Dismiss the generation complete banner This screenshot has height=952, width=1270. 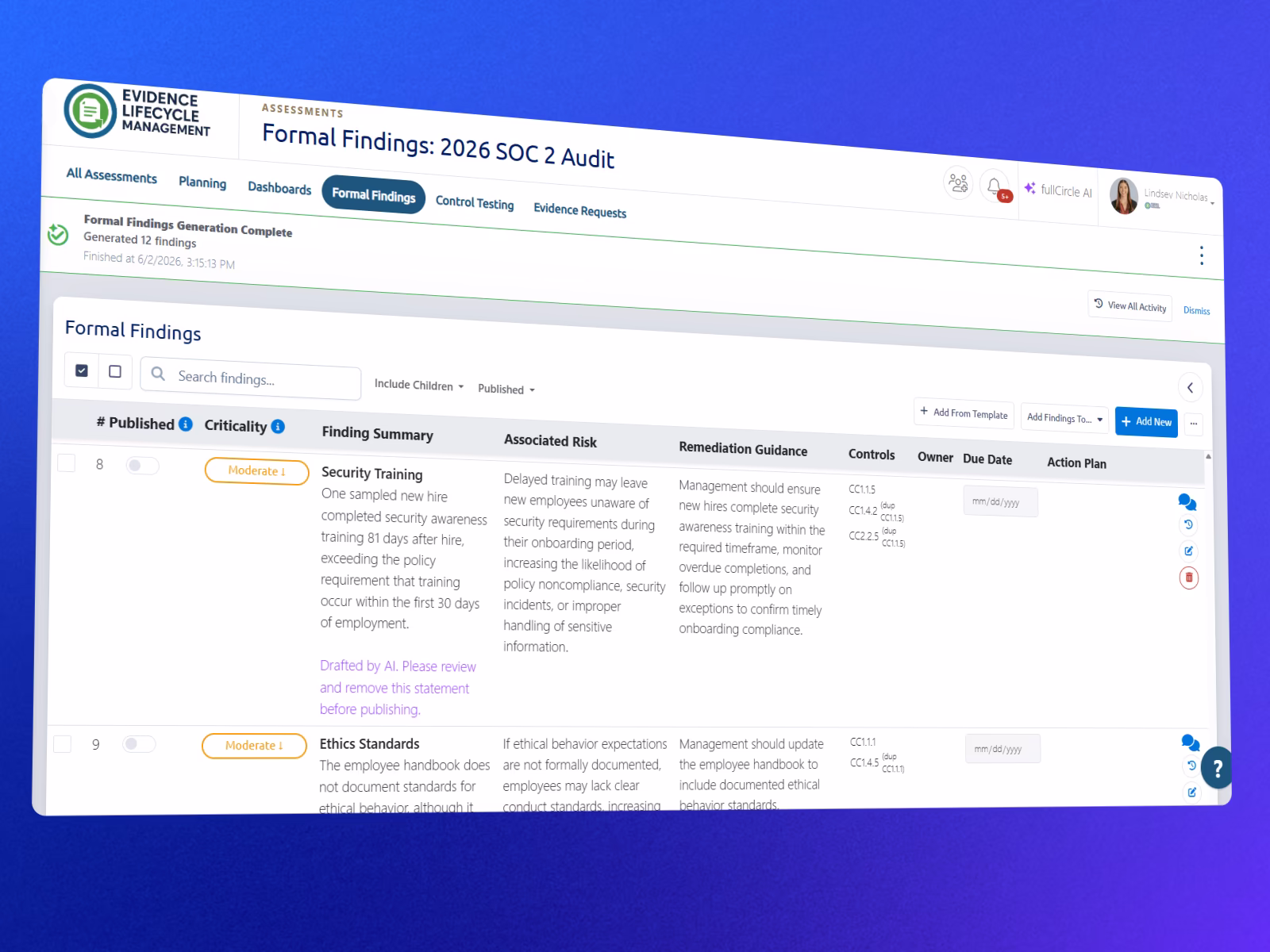pos(1196,310)
